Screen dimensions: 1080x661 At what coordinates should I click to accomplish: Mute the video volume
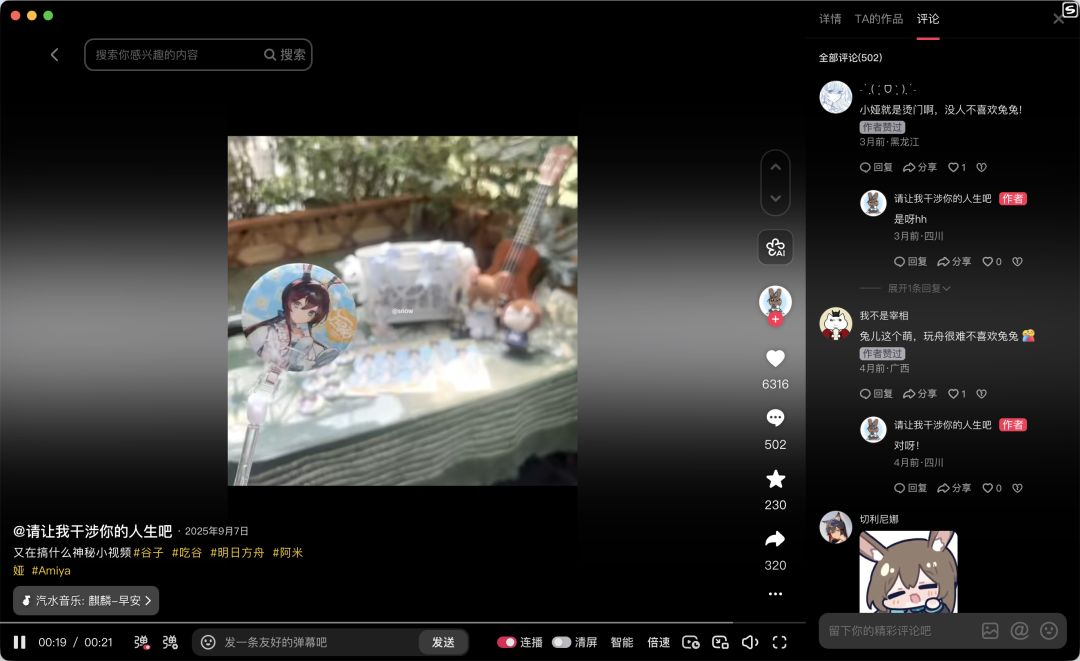751,643
